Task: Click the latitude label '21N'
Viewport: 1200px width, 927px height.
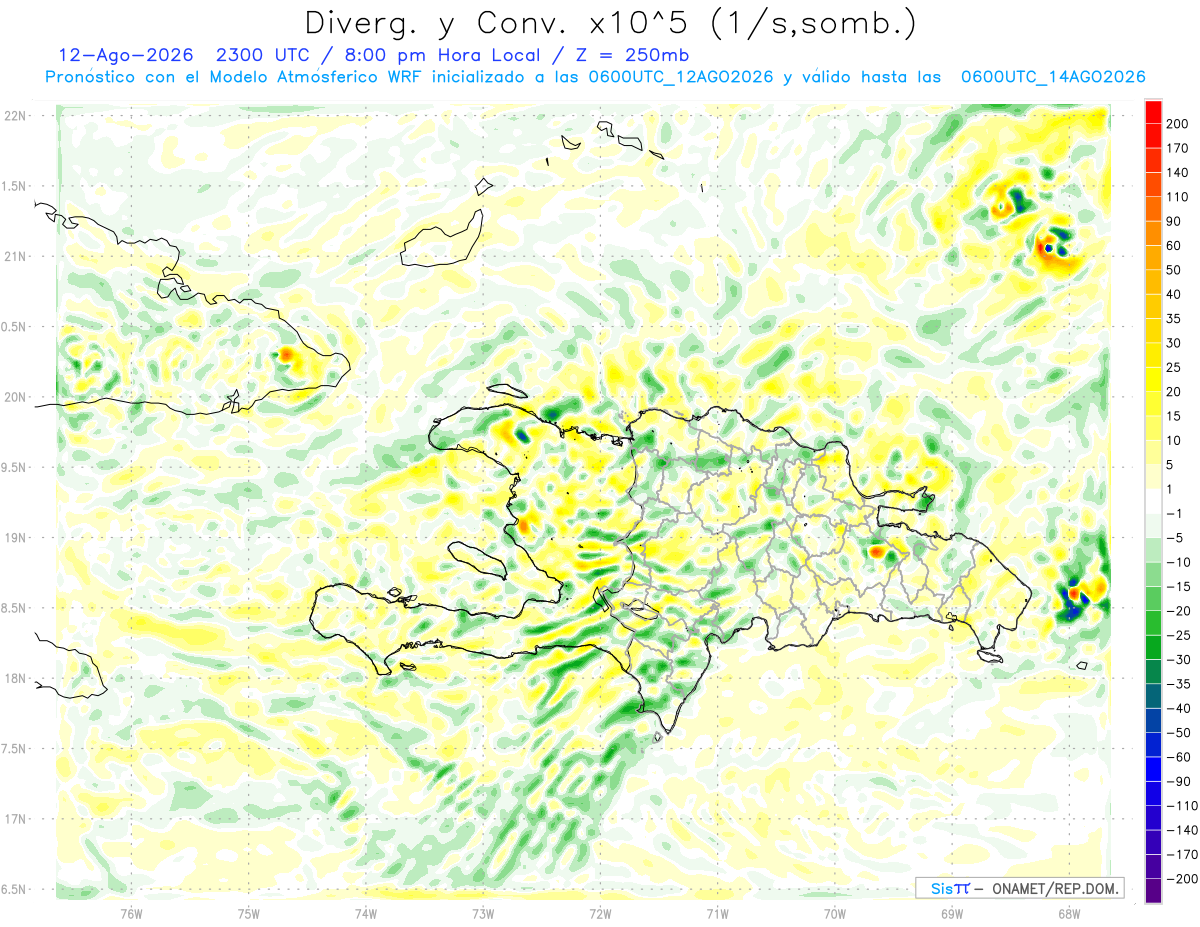Action: [x=15, y=257]
